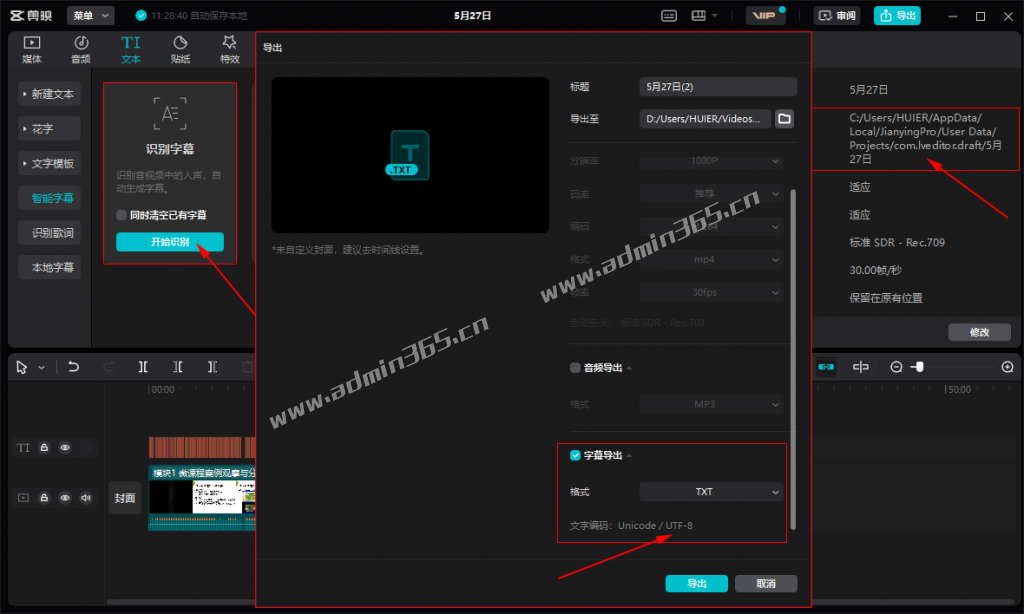
Task: Click the keyboard shortcuts icon in title bar
Action: [669, 16]
